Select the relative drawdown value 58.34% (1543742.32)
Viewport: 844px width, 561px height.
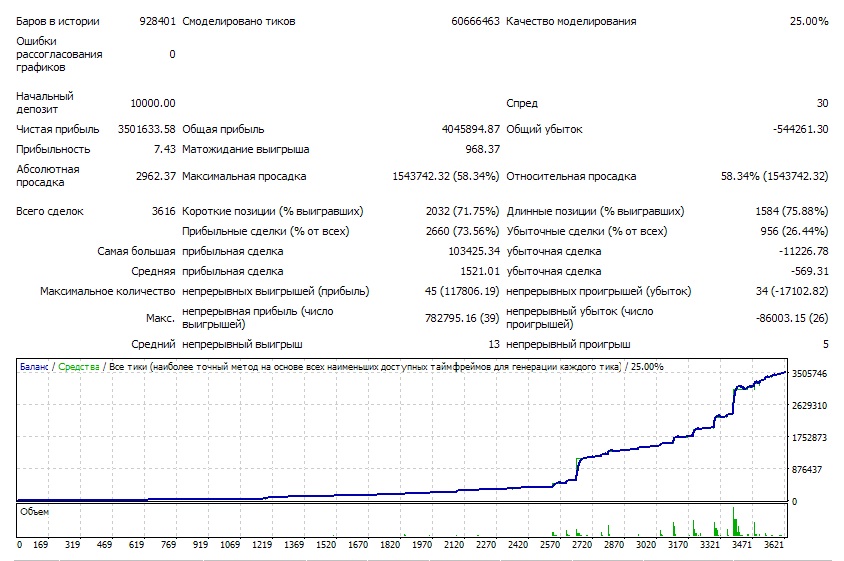[775, 176]
